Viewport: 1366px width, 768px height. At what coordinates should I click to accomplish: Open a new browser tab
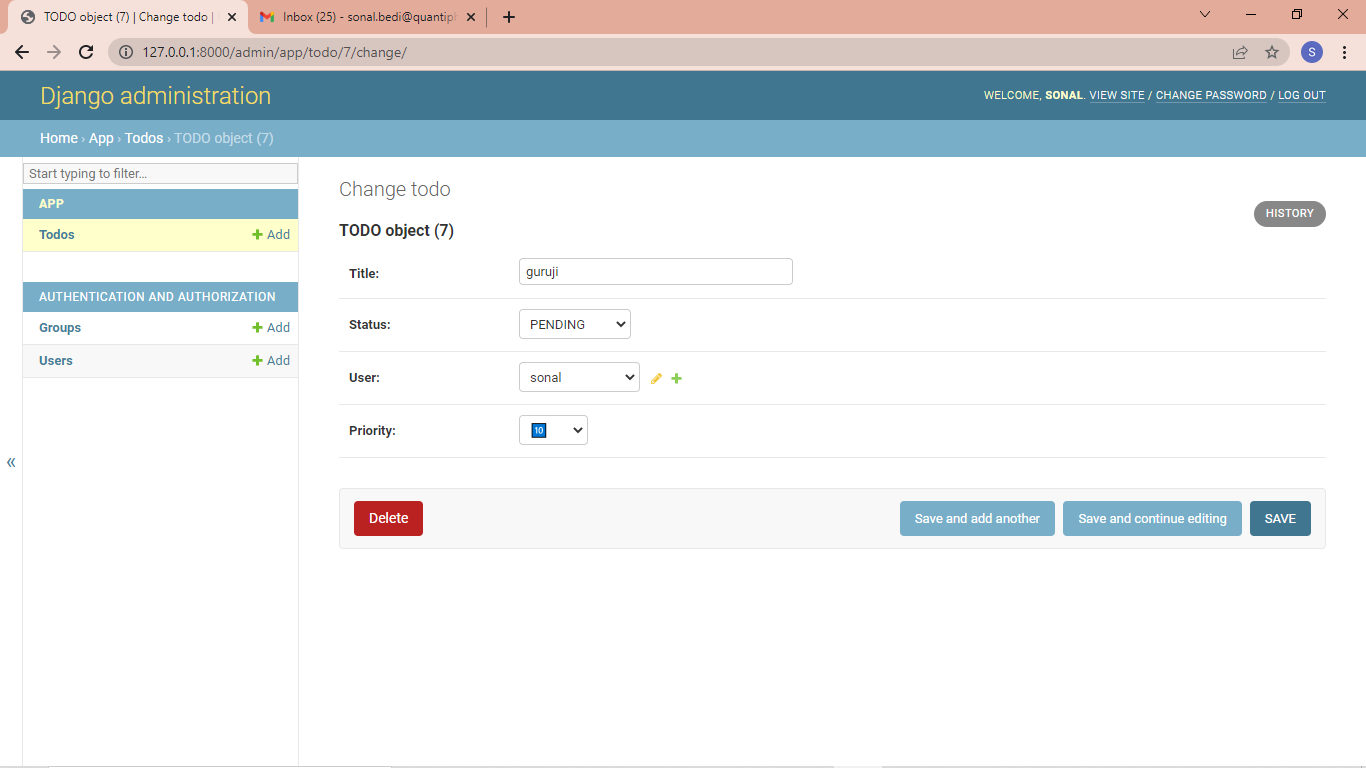click(x=510, y=17)
